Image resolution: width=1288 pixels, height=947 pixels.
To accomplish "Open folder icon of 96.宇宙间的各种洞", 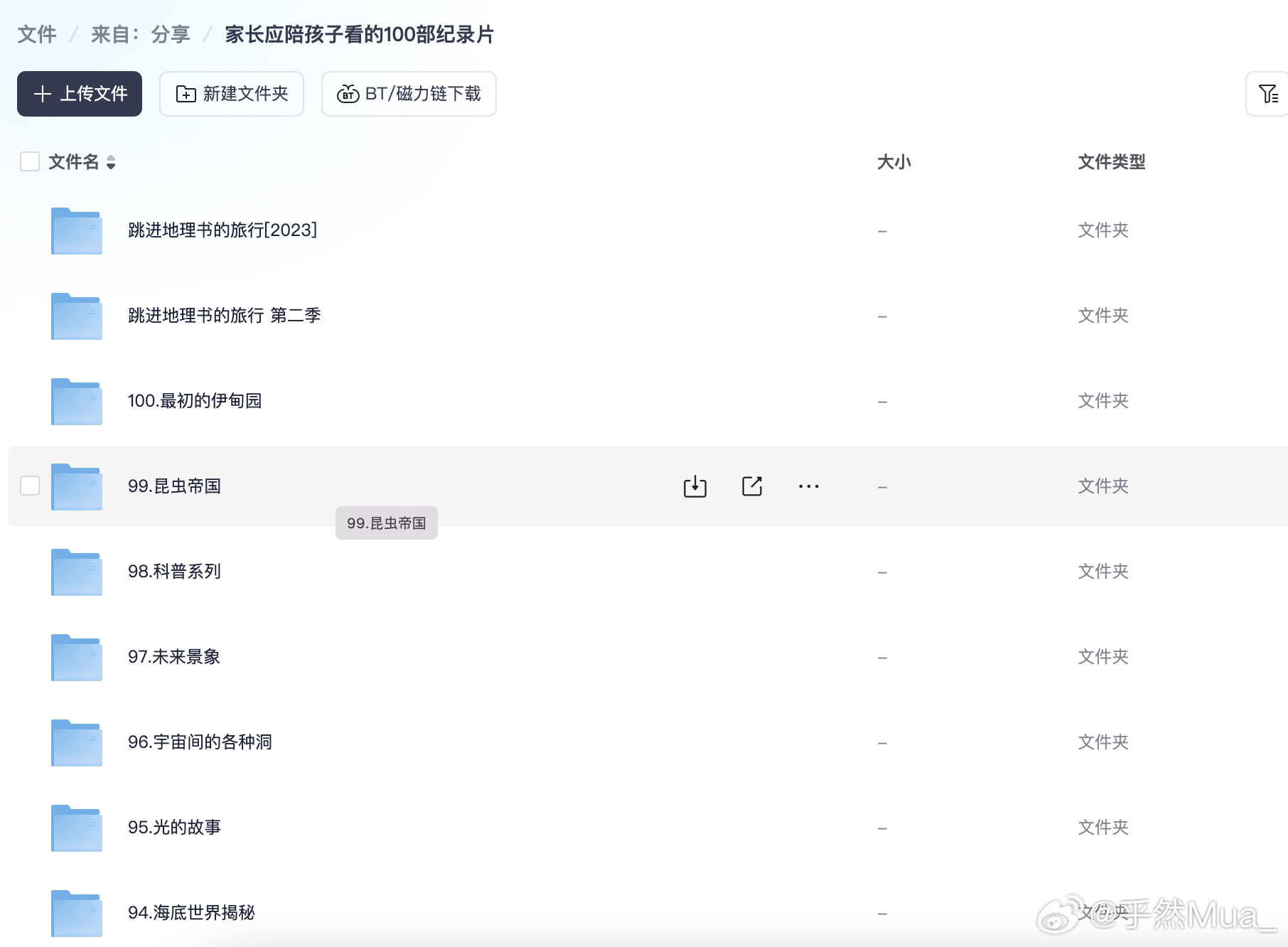I will coord(77,743).
